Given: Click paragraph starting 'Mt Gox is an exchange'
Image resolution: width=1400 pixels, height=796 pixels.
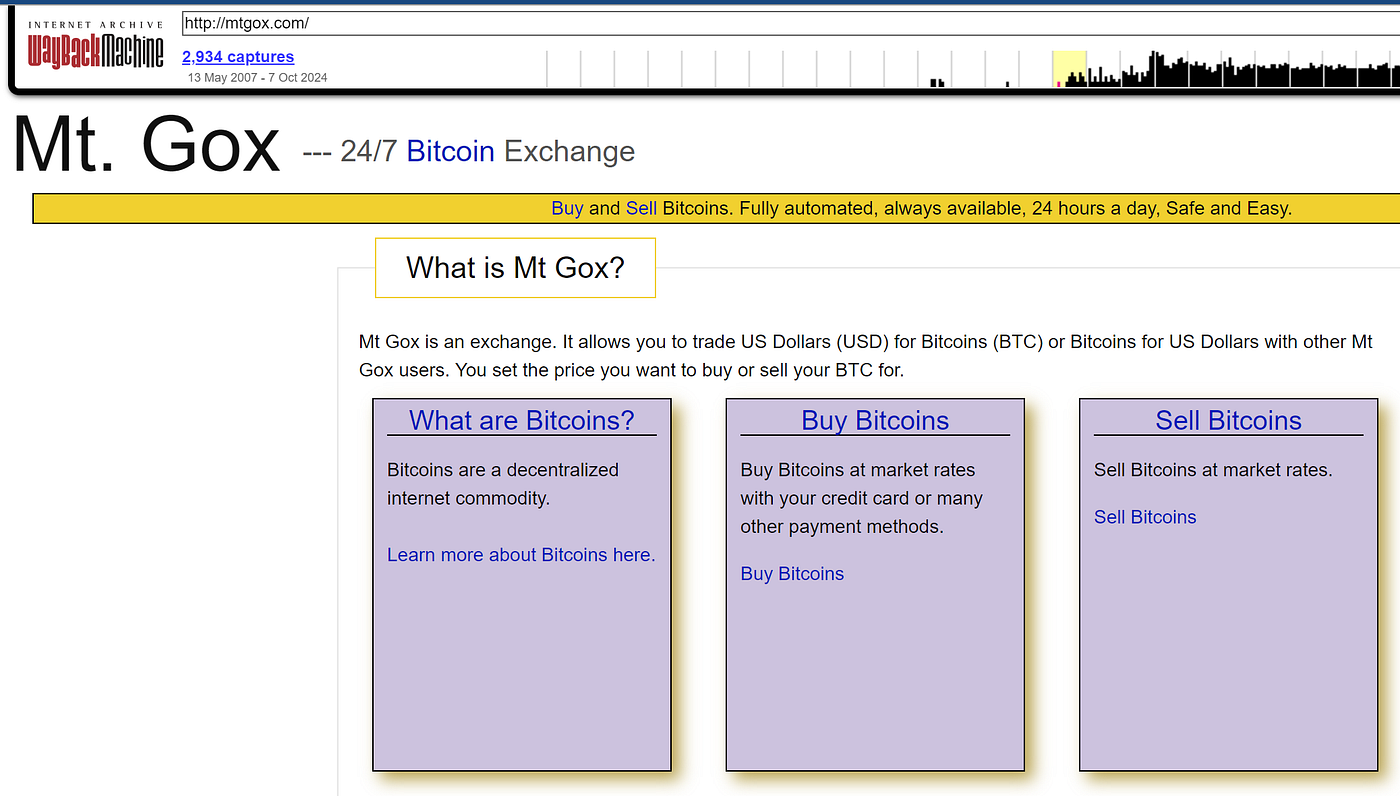Looking at the screenshot, I should pyautogui.click(x=866, y=356).
